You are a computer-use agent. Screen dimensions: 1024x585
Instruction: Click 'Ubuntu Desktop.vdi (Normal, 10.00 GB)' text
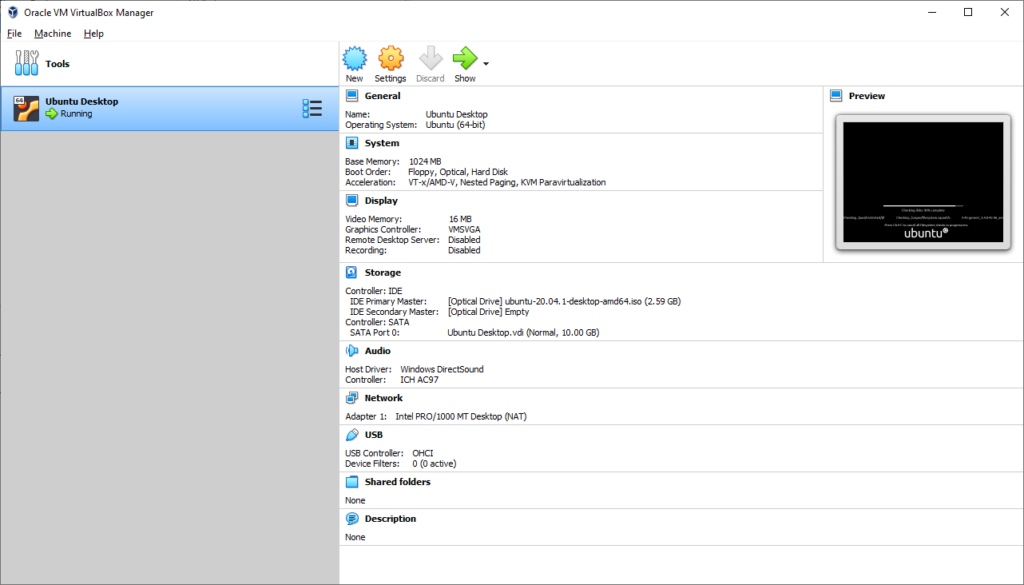[523, 333]
